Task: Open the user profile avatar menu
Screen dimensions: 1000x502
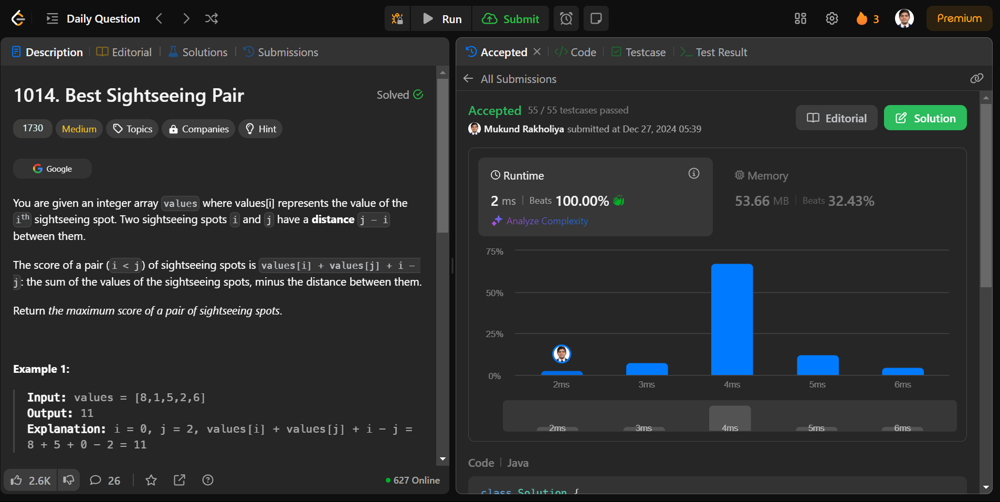Action: click(904, 18)
